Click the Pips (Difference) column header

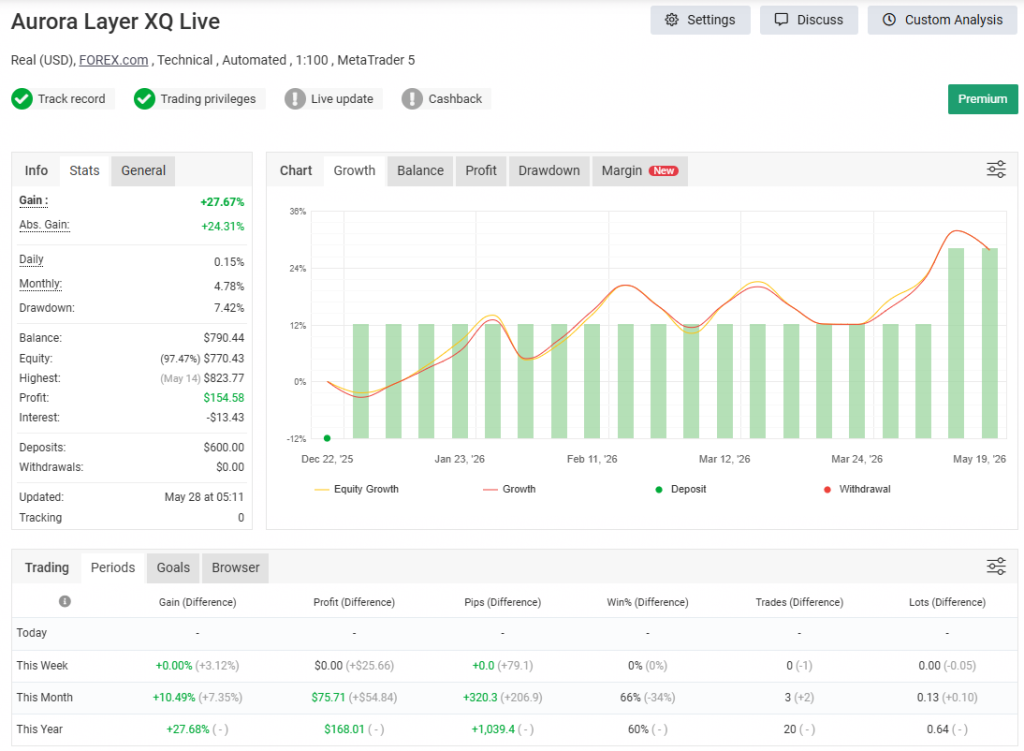(x=502, y=602)
